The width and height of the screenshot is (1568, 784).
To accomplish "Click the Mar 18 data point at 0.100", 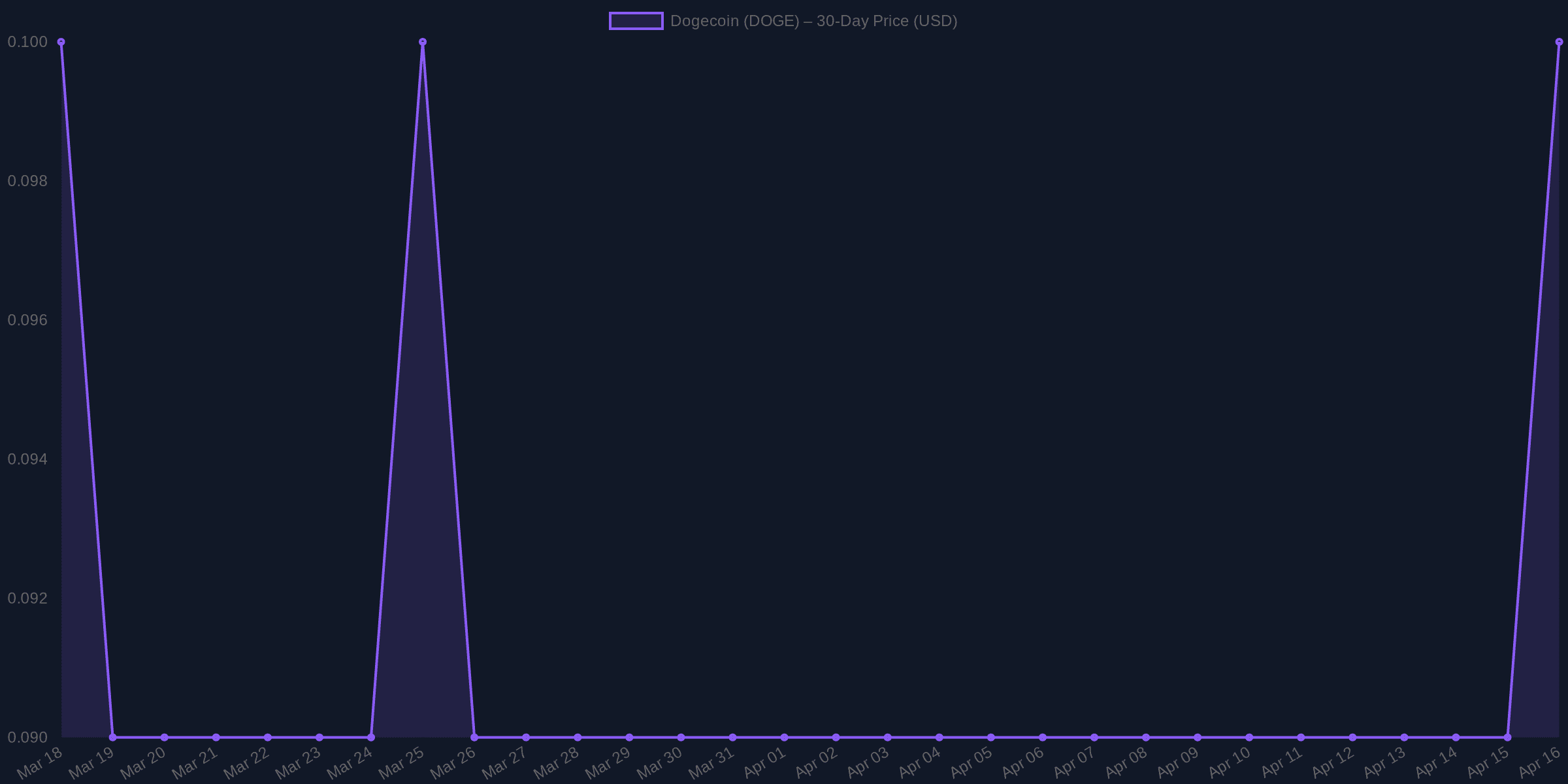I will click(61, 42).
